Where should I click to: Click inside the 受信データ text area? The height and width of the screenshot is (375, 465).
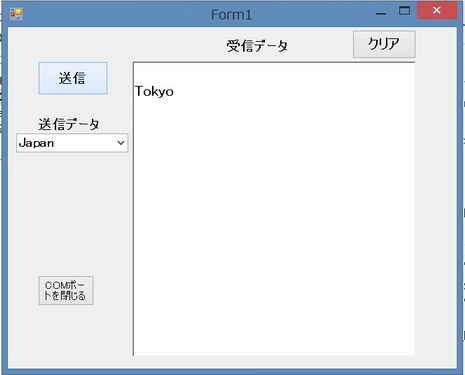[x=274, y=209]
